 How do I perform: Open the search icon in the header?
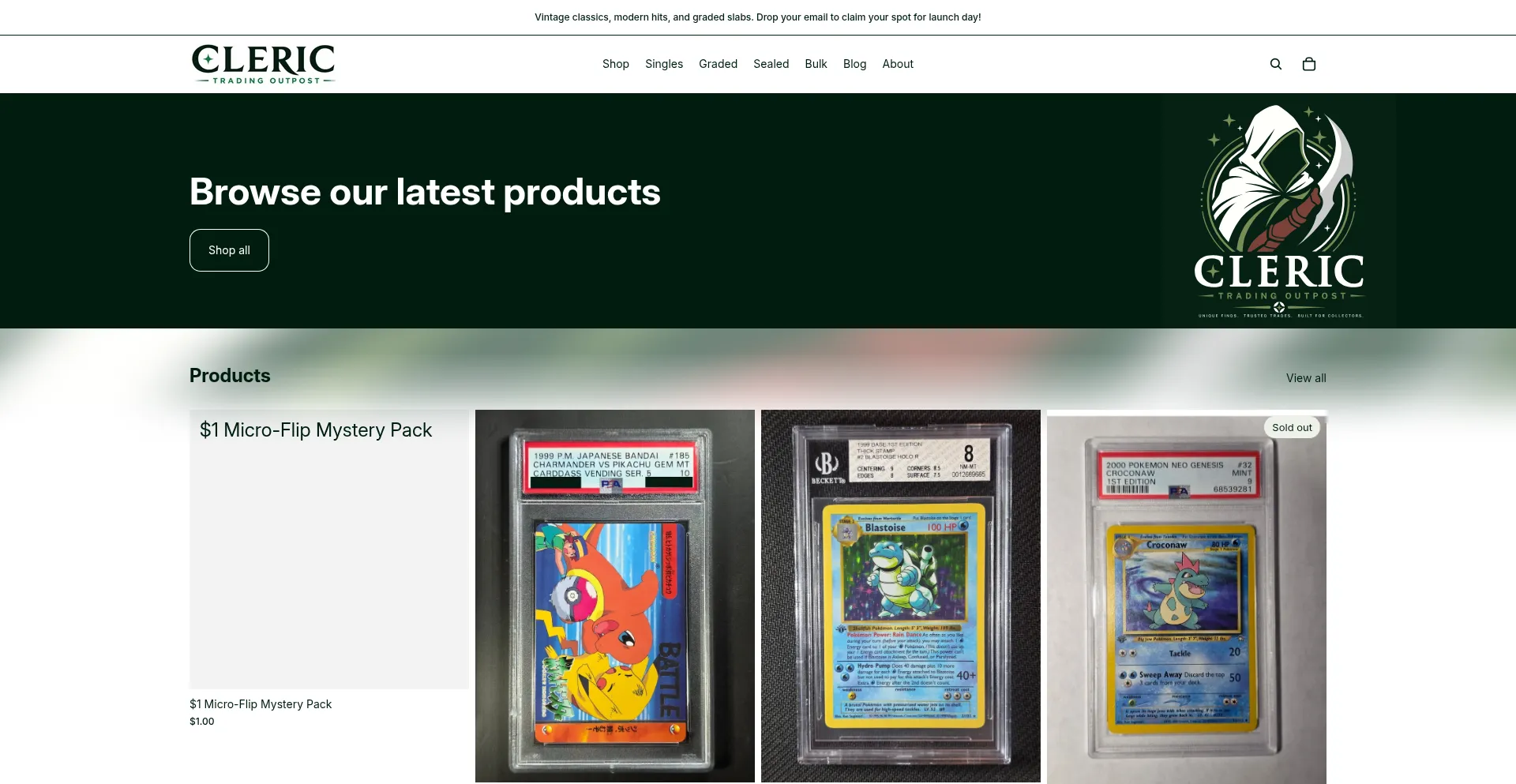[1276, 64]
